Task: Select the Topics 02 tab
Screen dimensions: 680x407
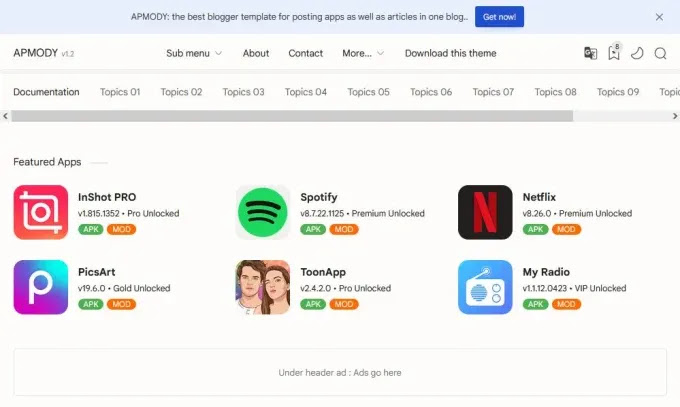Action: (x=181, y=92)
